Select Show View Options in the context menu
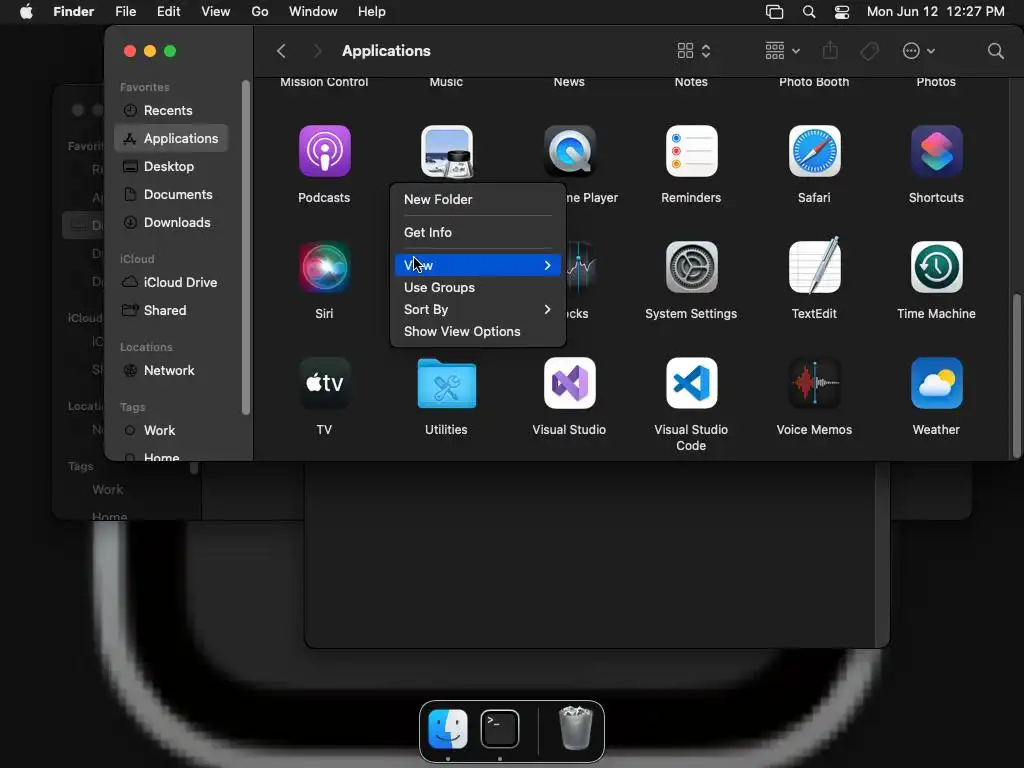The image size is (1024, 768). click(x=478, y=332)
